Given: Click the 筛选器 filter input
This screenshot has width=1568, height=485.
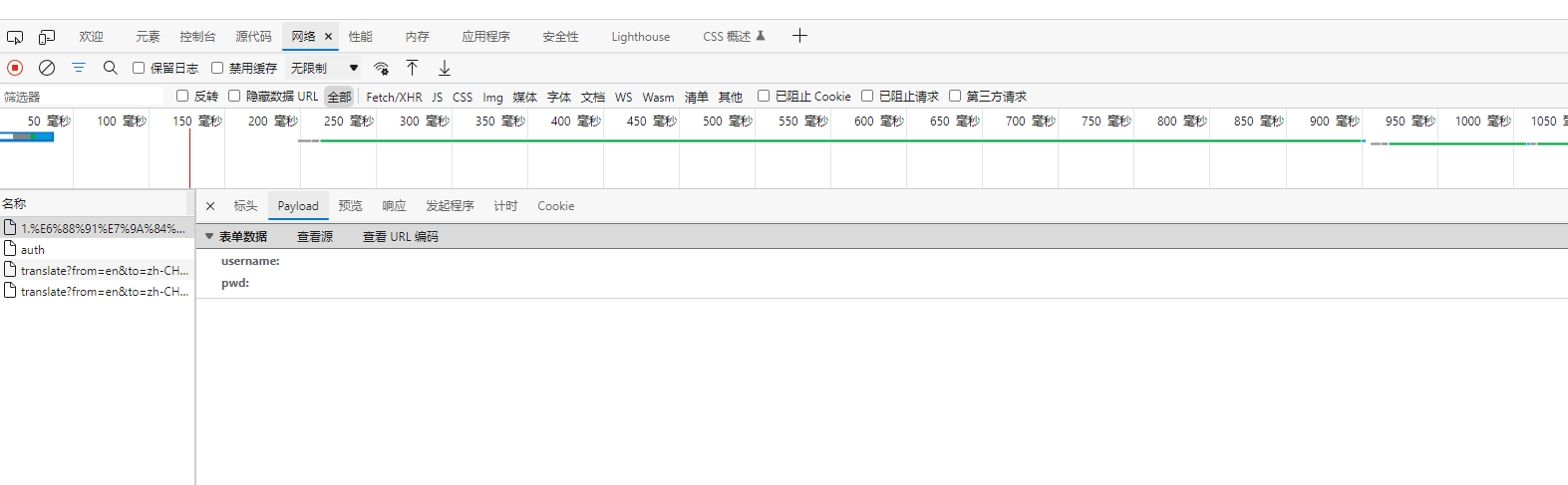Looking at the screenshot, I should pos(82,97).
